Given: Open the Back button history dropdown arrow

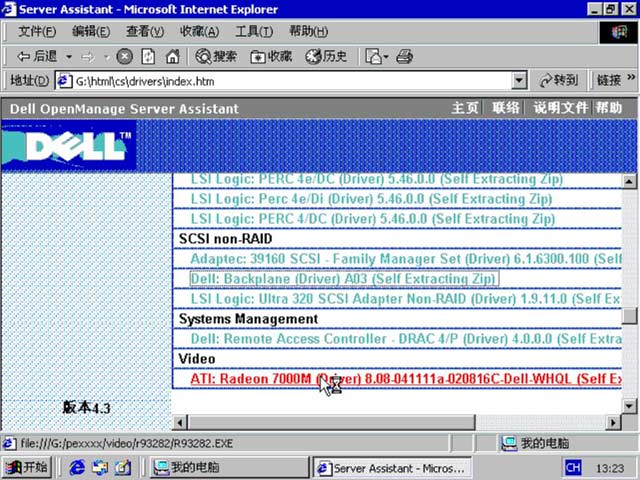Looking at the screenshot, I should coord(69,56).
